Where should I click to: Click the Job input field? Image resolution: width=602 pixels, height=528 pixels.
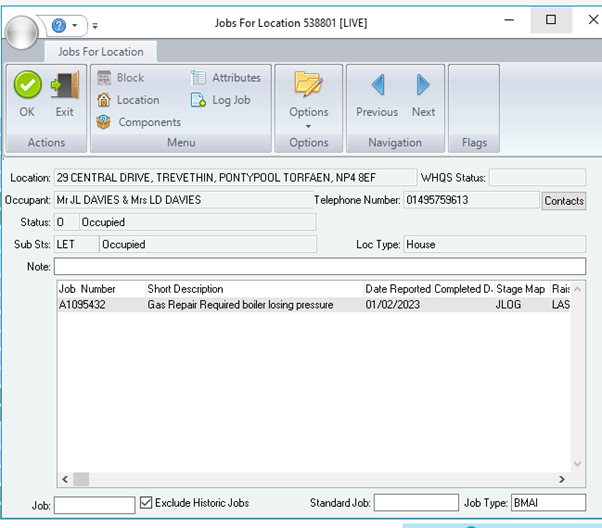click(x=94, y=505)
